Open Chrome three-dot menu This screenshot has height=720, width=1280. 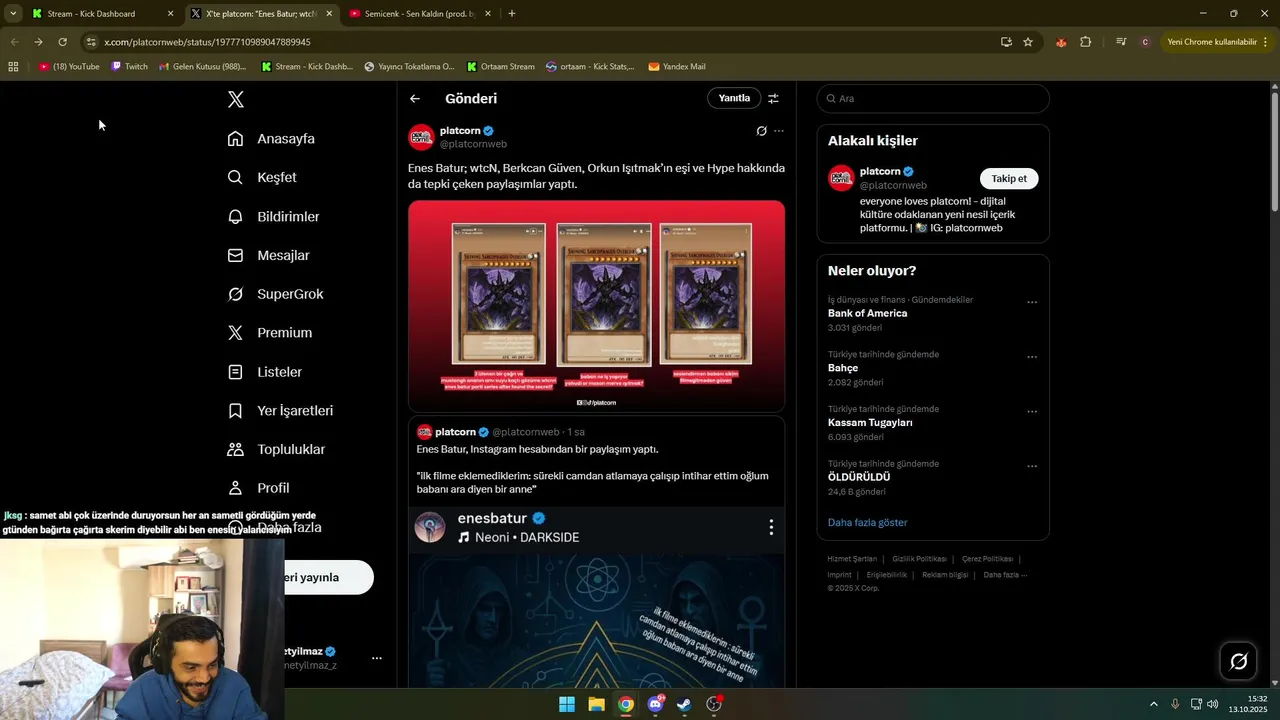point(1266,42)
